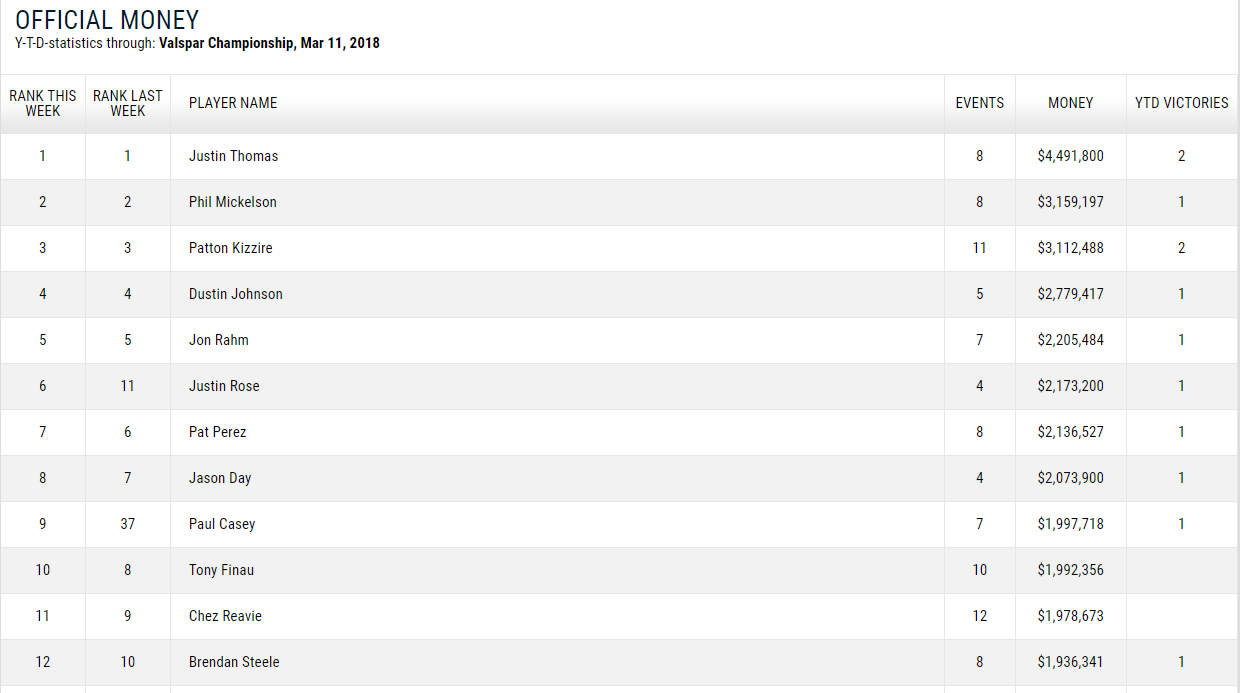The height and width of the screenshot is (693, 1240).
Task: Click Justin Thomas's $4,491,800 money cell
Action: click(1070, 156)
